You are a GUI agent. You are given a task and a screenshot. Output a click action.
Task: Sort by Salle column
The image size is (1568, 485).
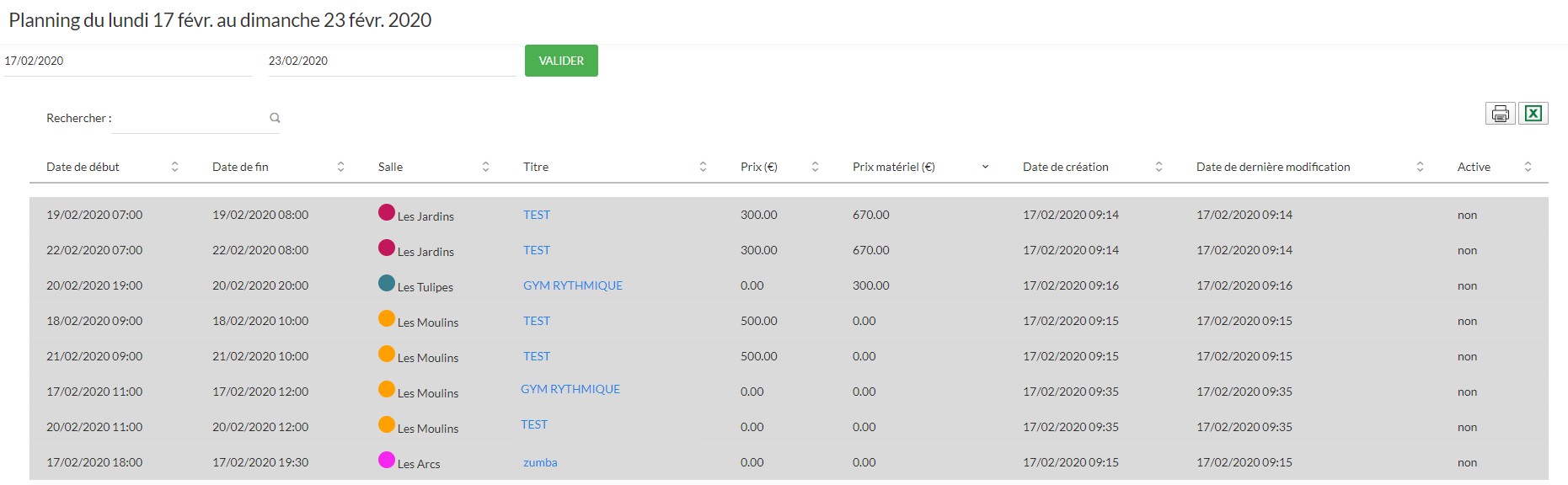485,167
